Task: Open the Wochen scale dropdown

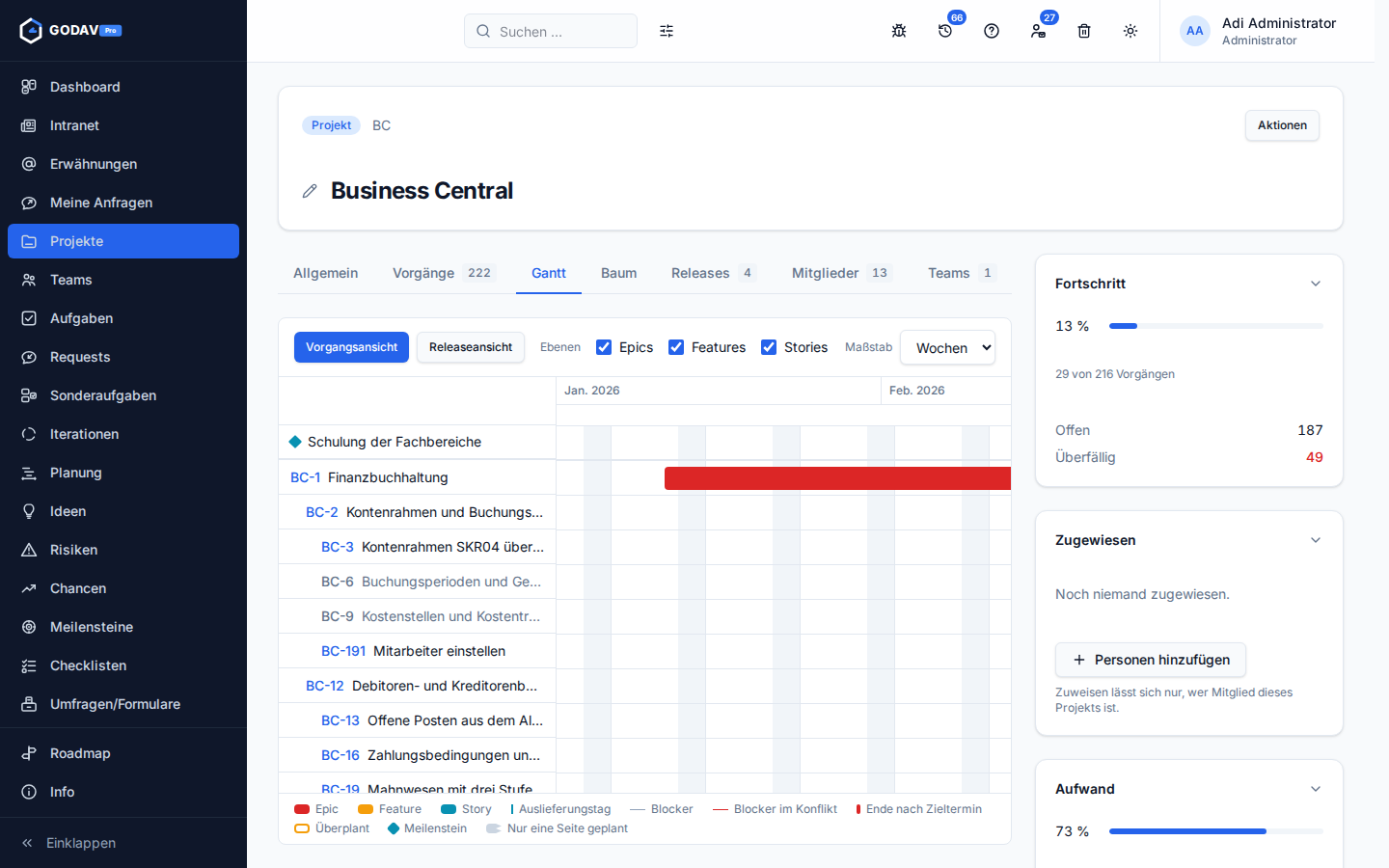Action: (947, 348)
